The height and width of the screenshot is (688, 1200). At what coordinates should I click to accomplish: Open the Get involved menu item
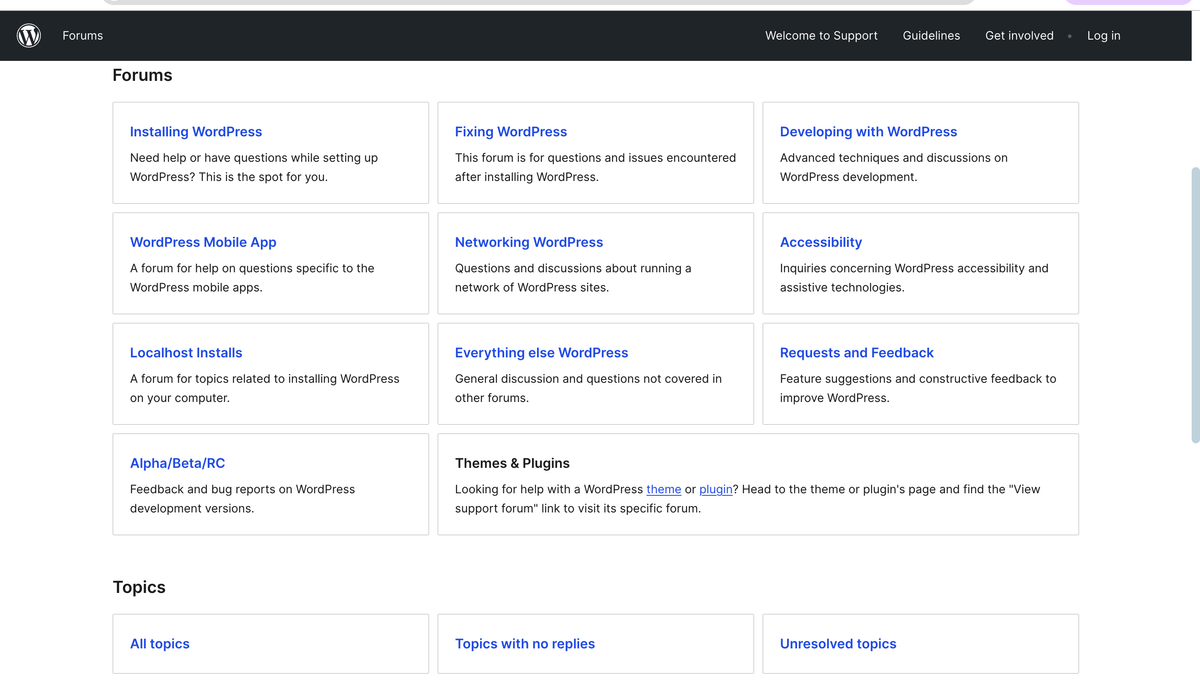(x=1019, y=36)
